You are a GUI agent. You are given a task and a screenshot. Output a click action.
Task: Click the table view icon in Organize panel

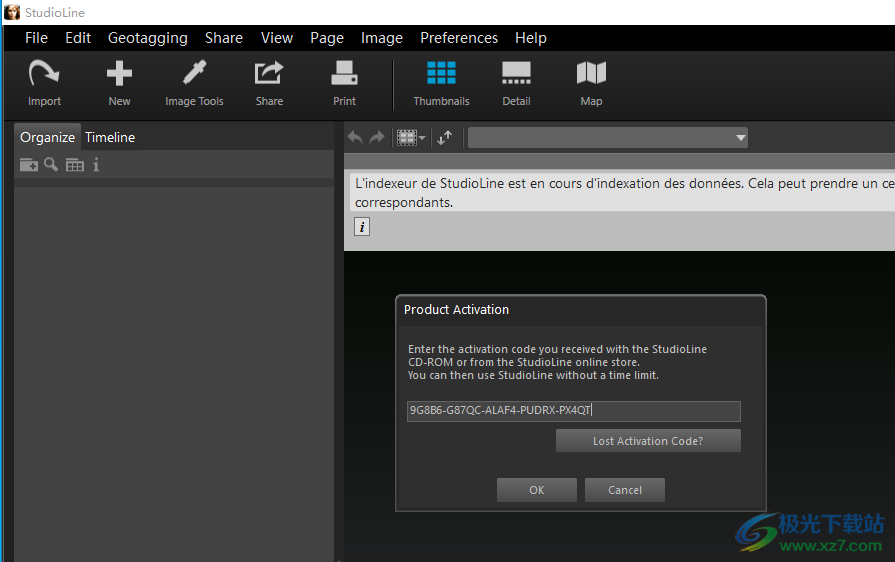tap(75, 165)
